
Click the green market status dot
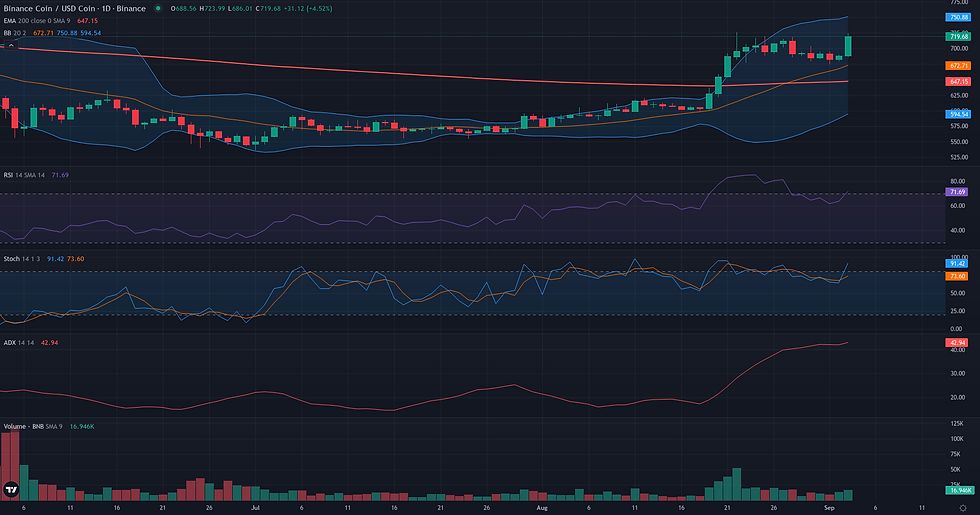(x=158, y=9)
